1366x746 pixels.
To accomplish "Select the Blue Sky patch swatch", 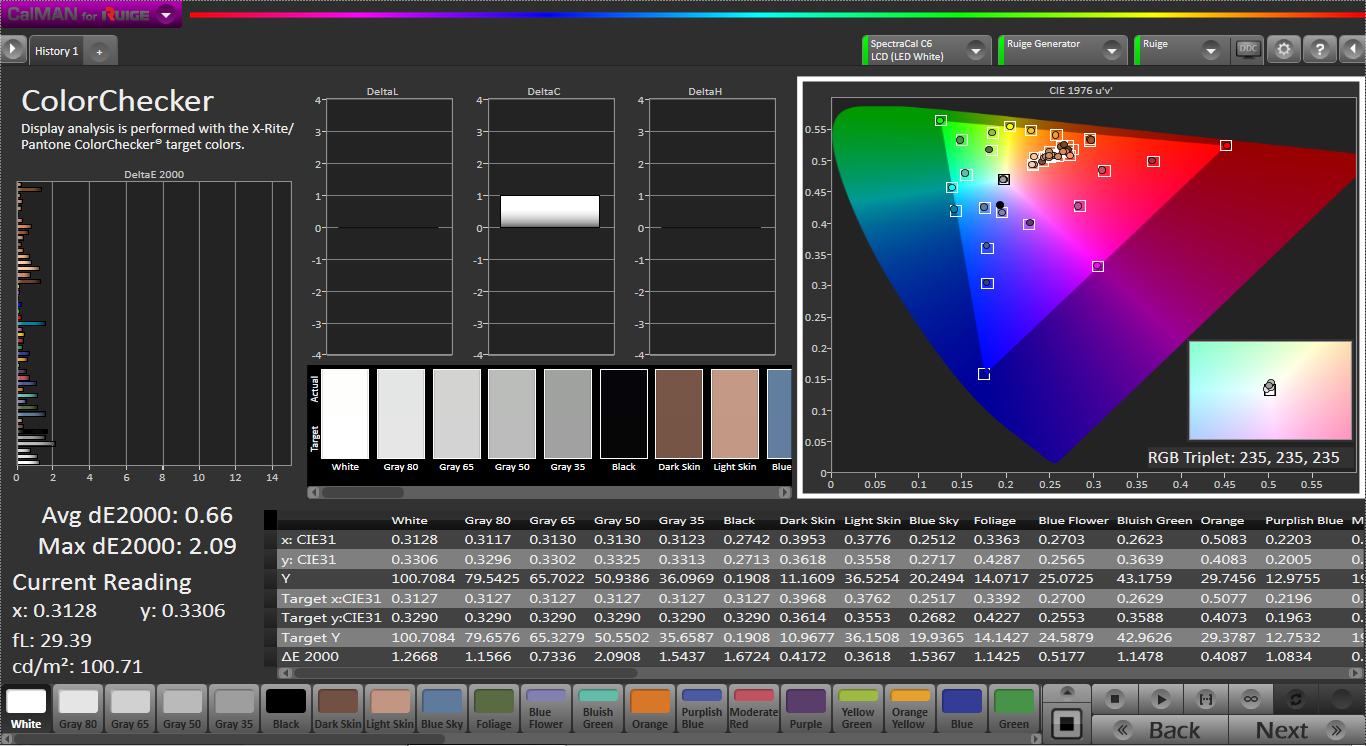I will (442, 709).
